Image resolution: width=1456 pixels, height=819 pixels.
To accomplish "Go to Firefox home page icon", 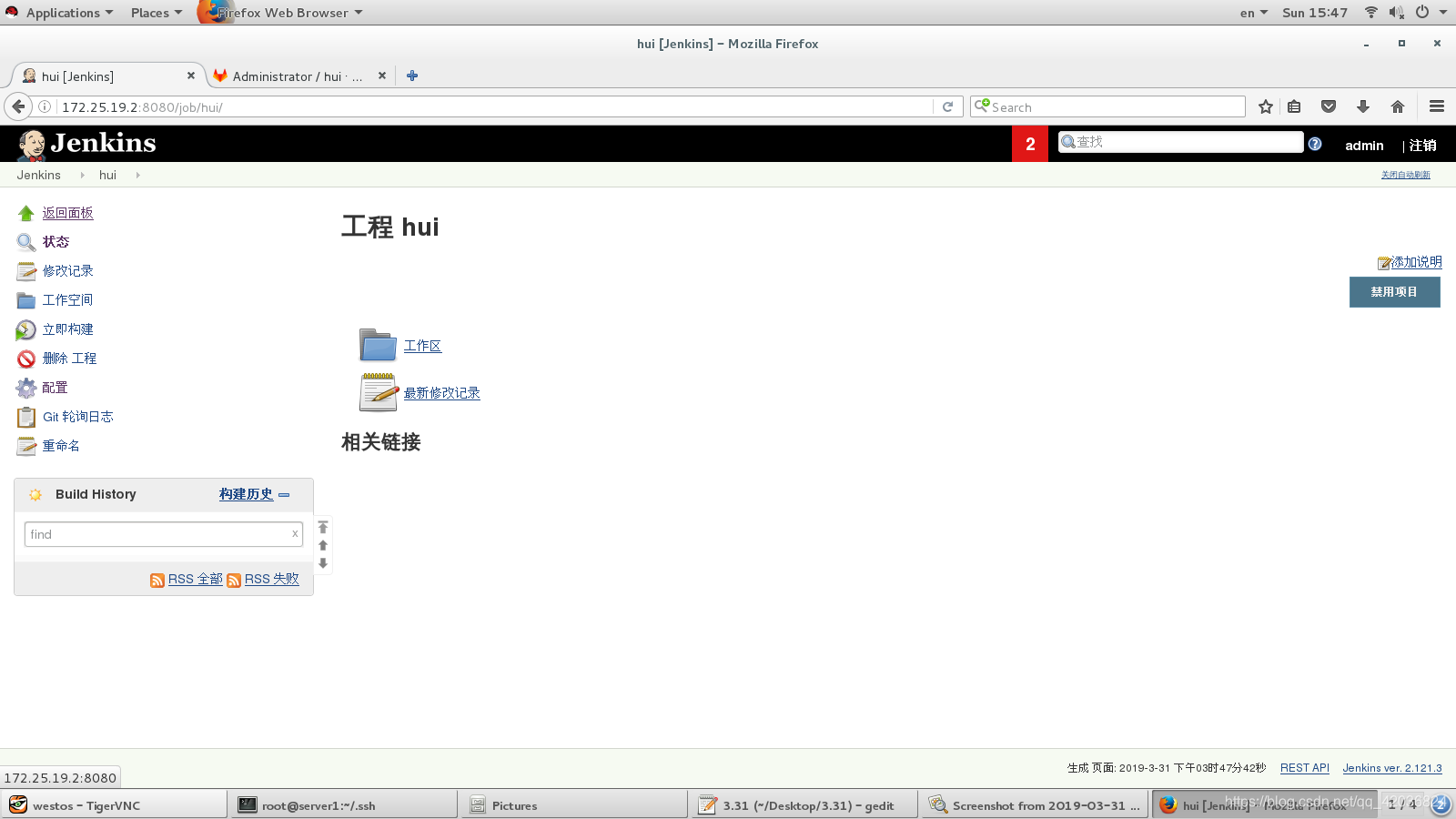I will (x=1398, y=106).
